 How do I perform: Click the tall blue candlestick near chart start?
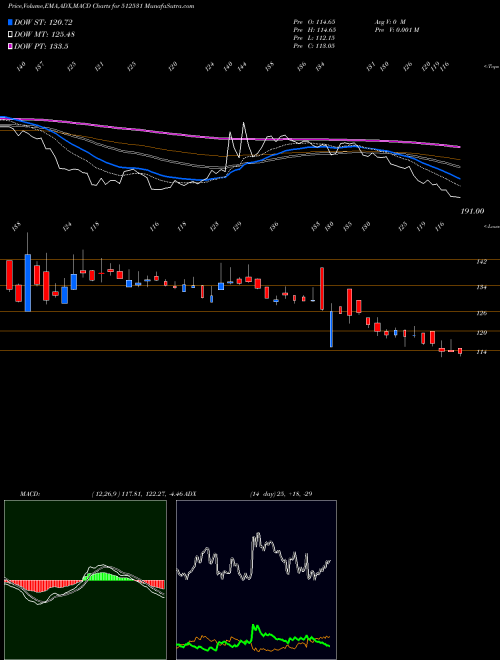point(28,282)
